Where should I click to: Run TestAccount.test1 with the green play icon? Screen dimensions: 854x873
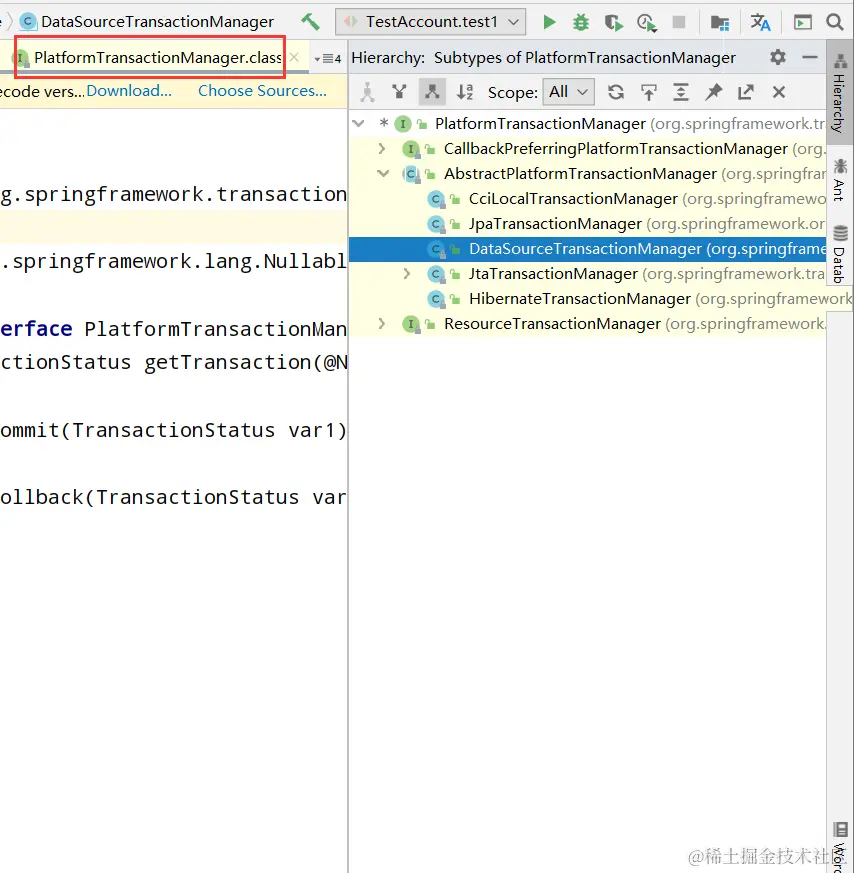pos(549,22)
